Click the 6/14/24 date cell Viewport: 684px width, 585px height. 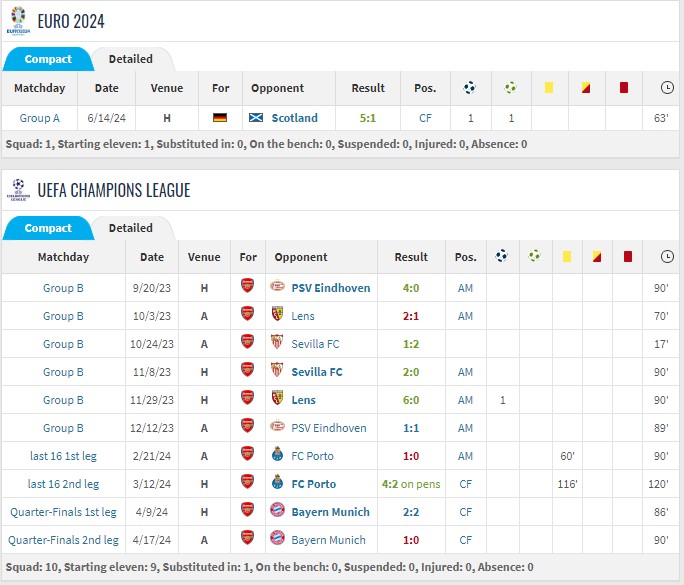coord(106,118)
